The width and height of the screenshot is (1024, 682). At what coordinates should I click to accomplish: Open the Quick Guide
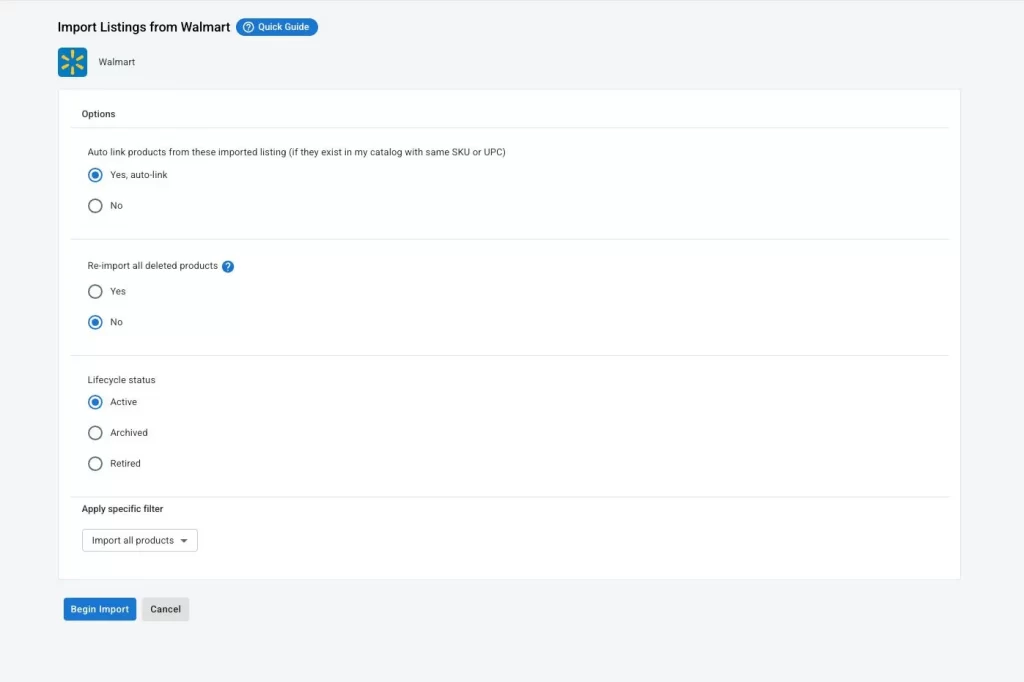click(277, 27)
